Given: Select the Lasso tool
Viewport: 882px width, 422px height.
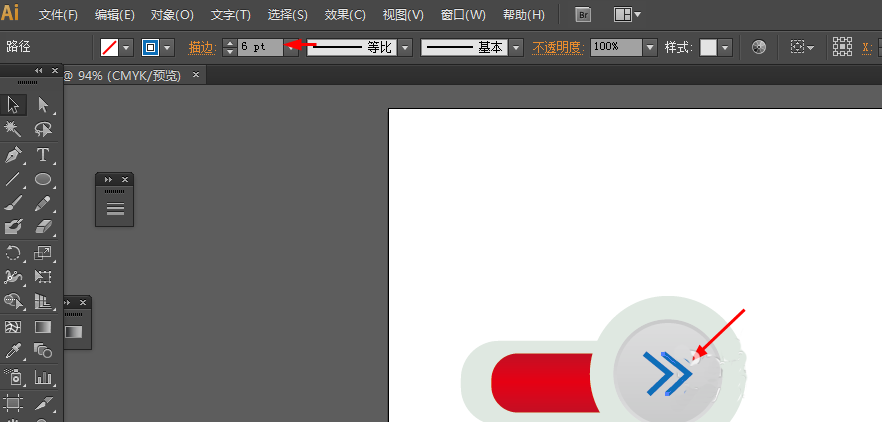Looking at the screenshot, I should [43, 129].
